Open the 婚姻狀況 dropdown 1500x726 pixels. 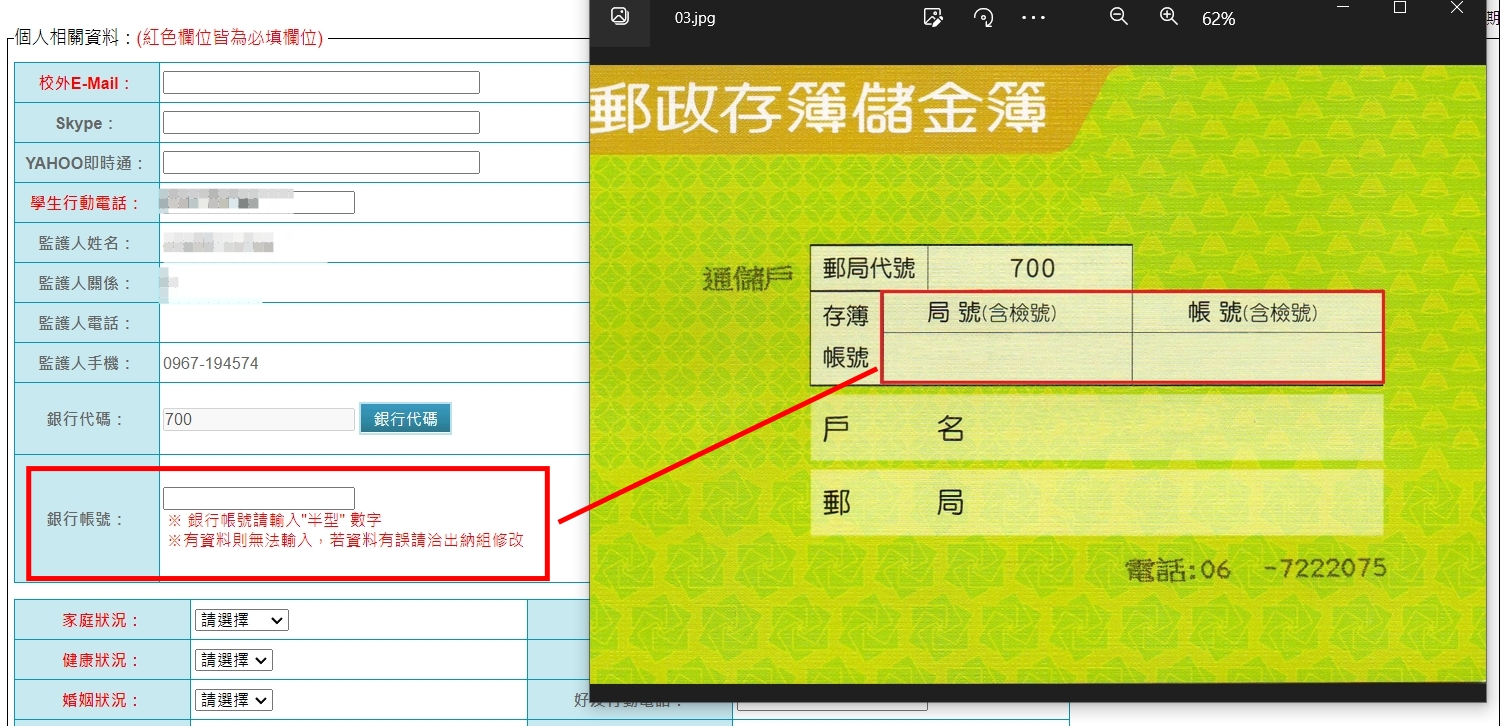(x=234, y=700)
